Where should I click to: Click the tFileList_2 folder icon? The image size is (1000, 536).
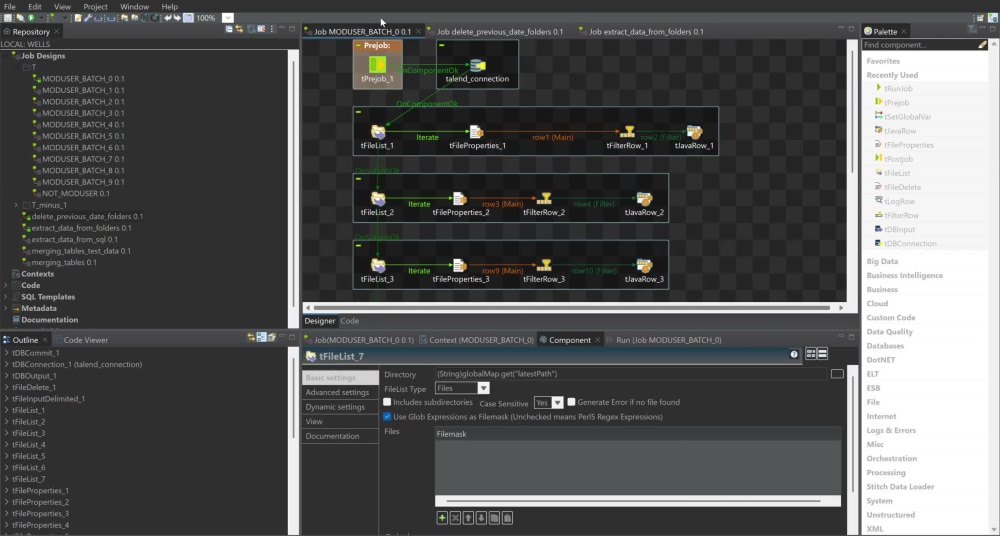pyautogui.click(x=378, y=199)
